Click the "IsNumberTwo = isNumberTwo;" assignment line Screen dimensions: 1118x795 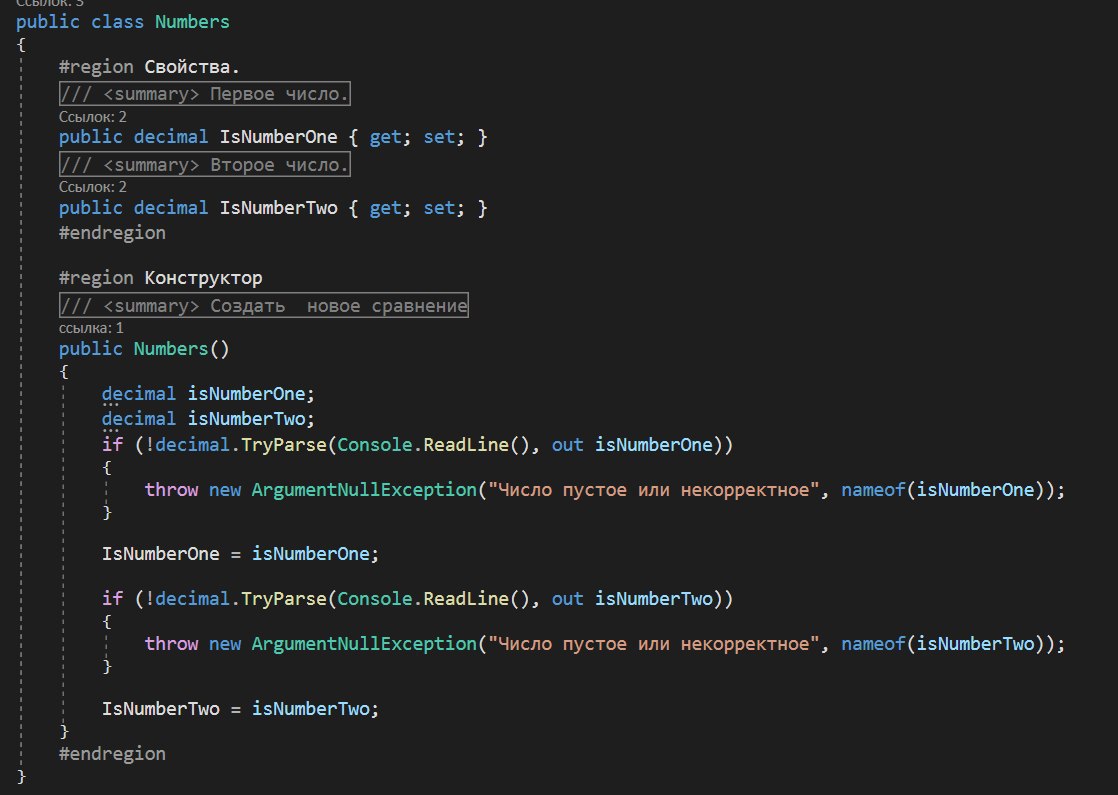pyautogui.click(x=241, y=708)
